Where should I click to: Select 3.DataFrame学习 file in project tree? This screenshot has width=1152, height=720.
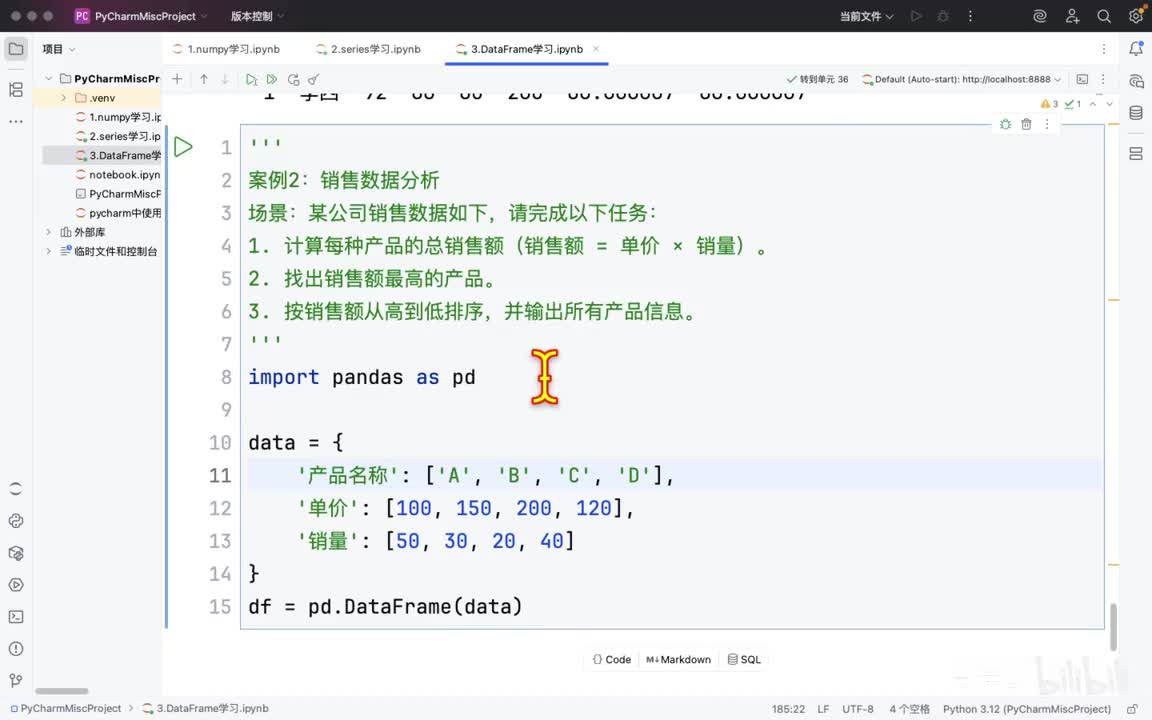[x=118, y=155]
